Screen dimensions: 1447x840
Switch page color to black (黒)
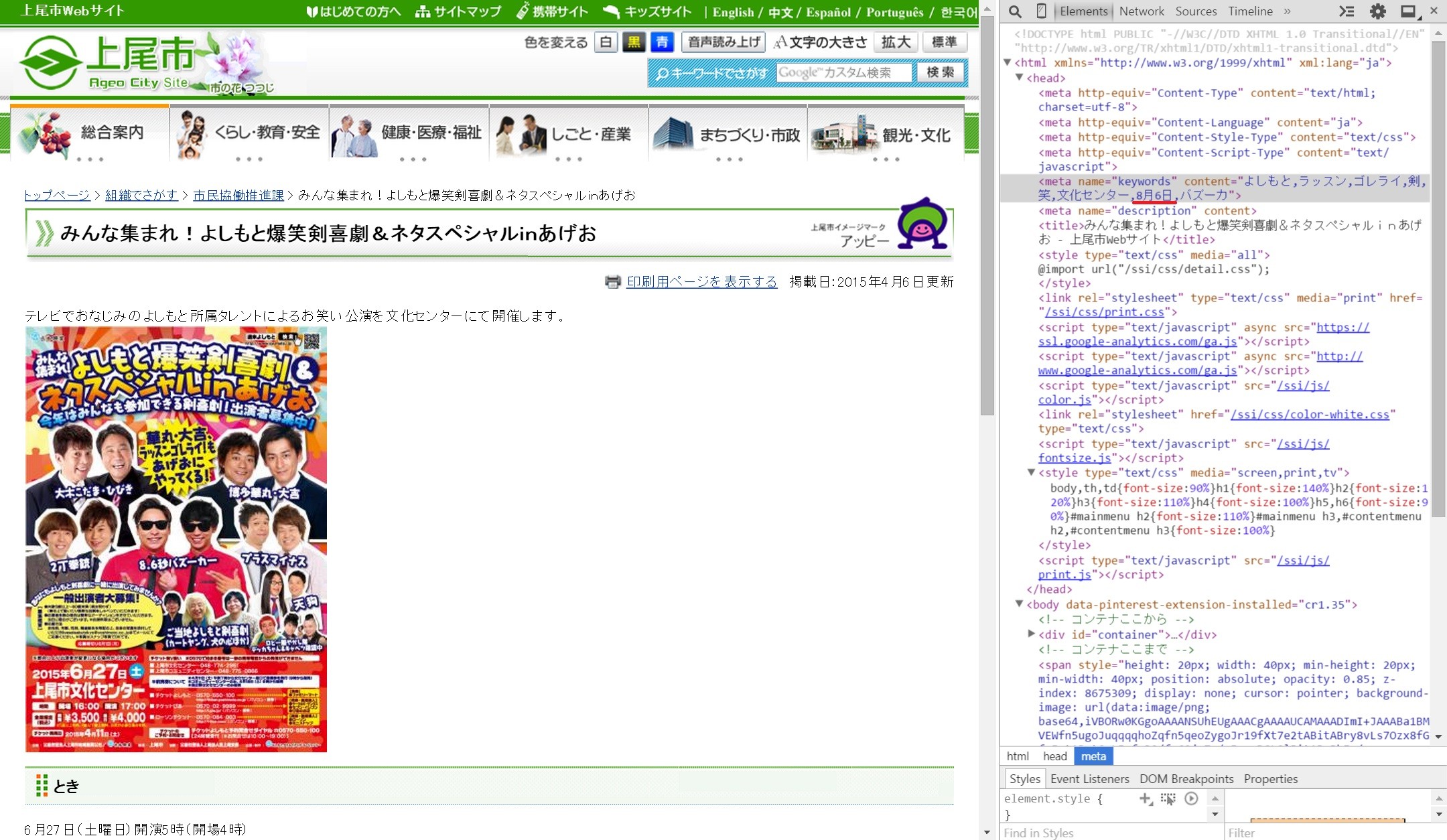coord(634,43)
